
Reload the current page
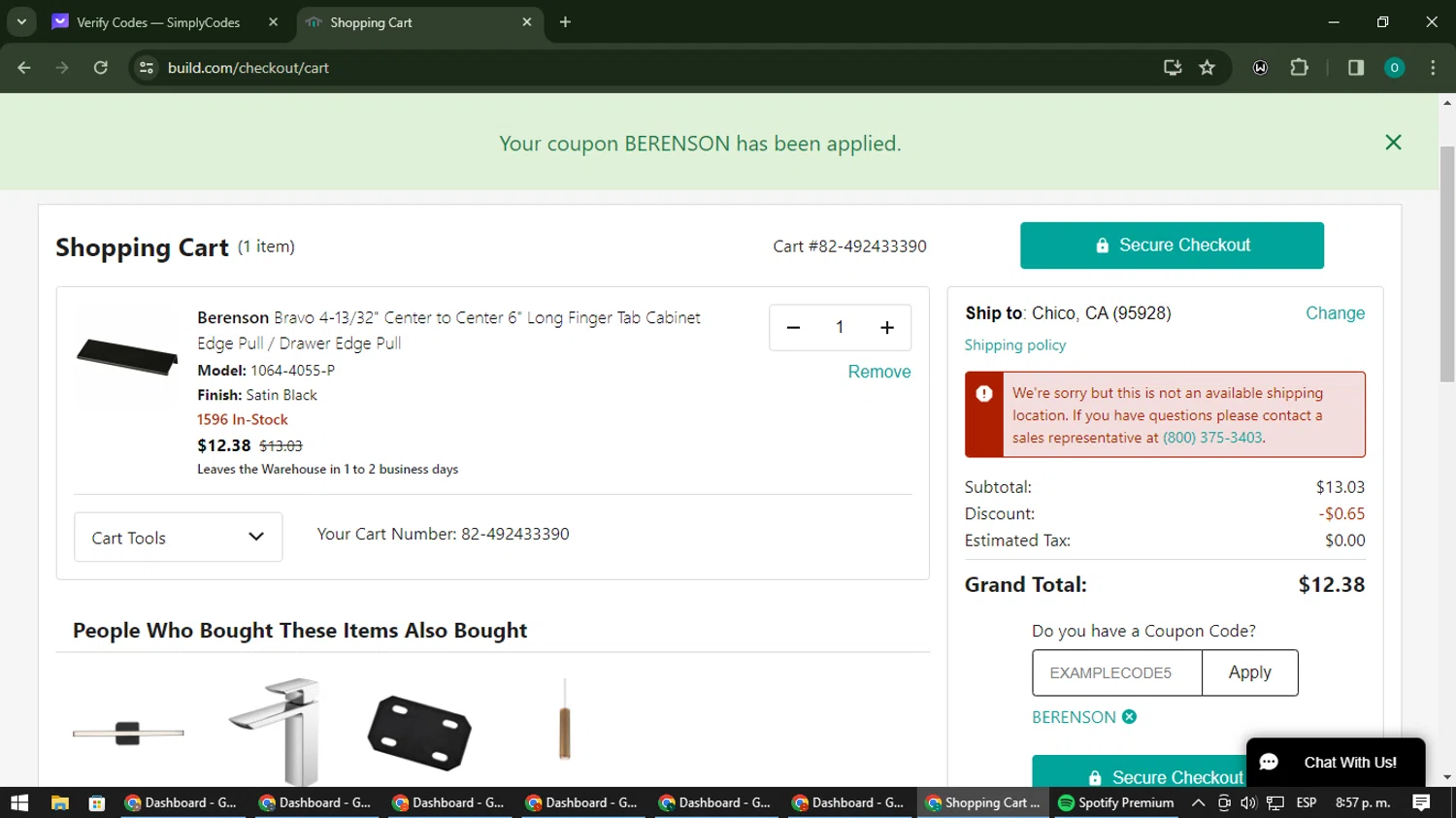click(x=101, y=68)
